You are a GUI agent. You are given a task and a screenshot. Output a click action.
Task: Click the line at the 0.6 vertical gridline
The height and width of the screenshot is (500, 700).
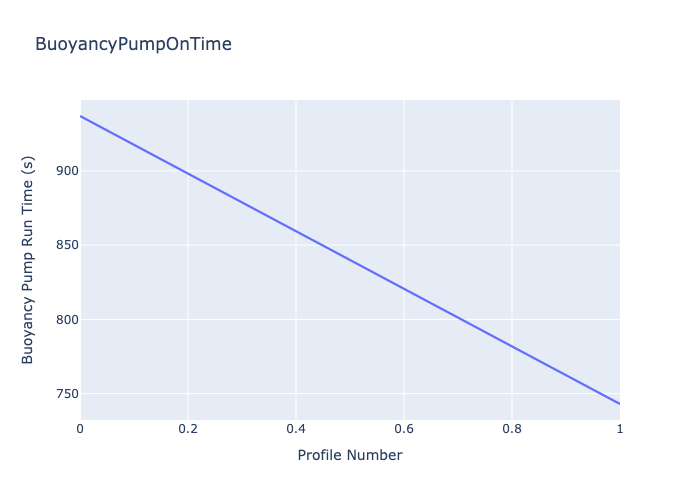[x=404, y=288]
